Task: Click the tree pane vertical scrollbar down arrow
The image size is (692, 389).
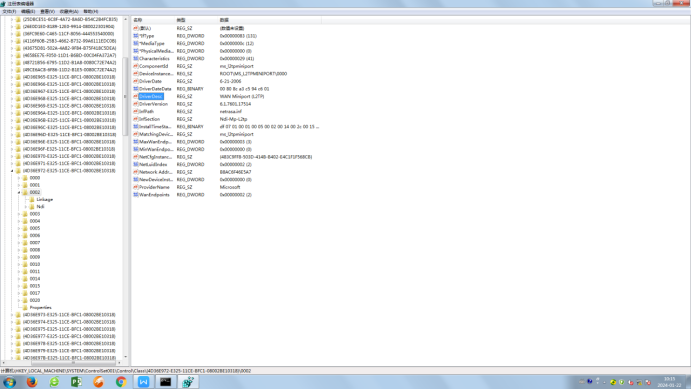Action: click(x=125, y=357)
